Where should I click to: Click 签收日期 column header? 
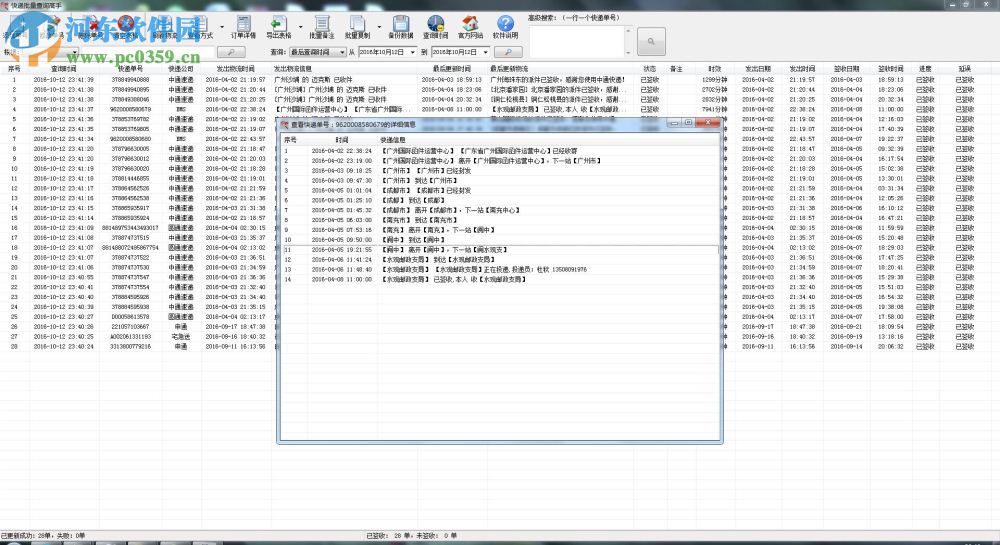click(x=846, y=68)
